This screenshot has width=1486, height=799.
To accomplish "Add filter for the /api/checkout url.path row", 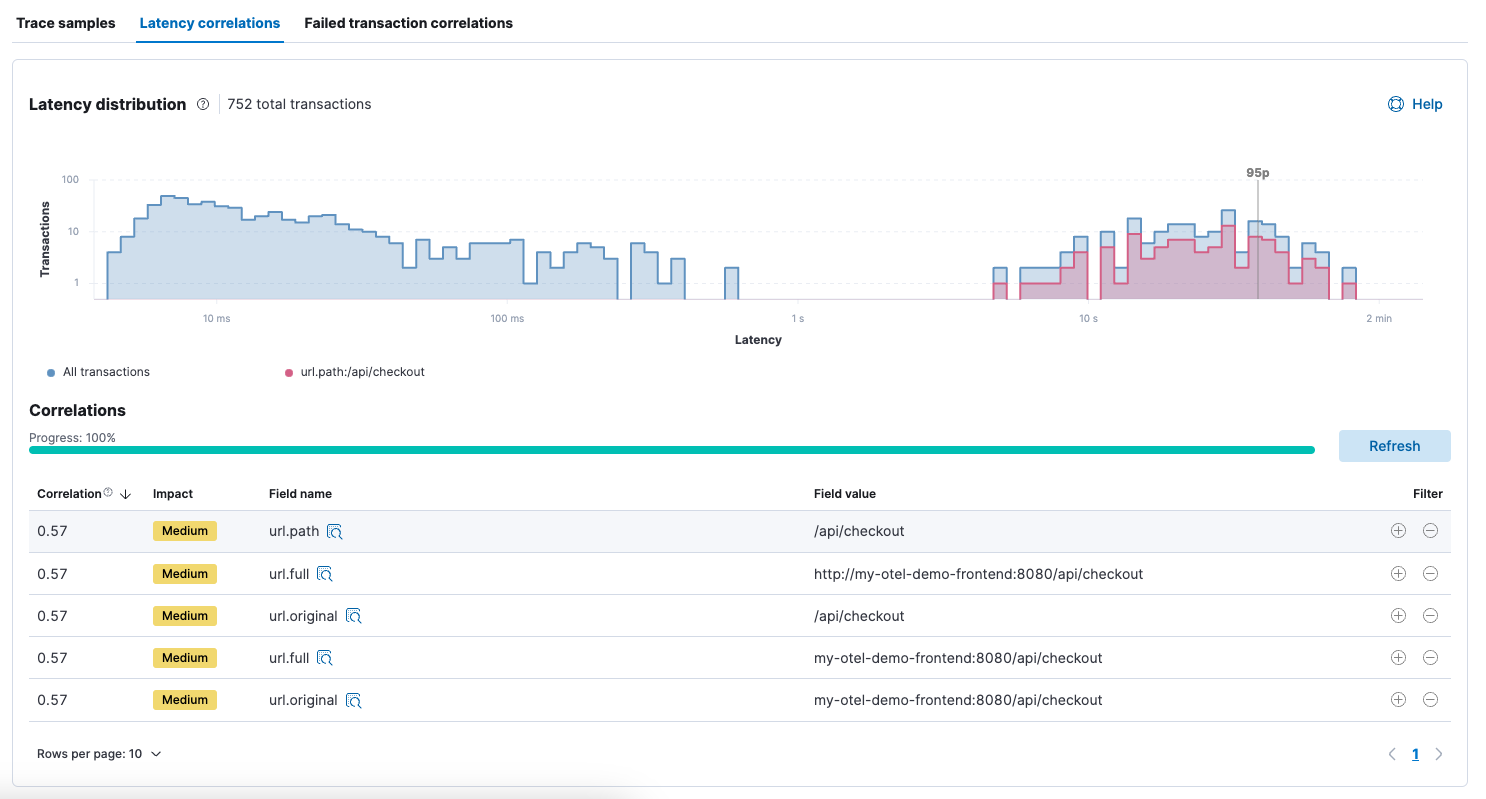I will tap(1397, 531).
